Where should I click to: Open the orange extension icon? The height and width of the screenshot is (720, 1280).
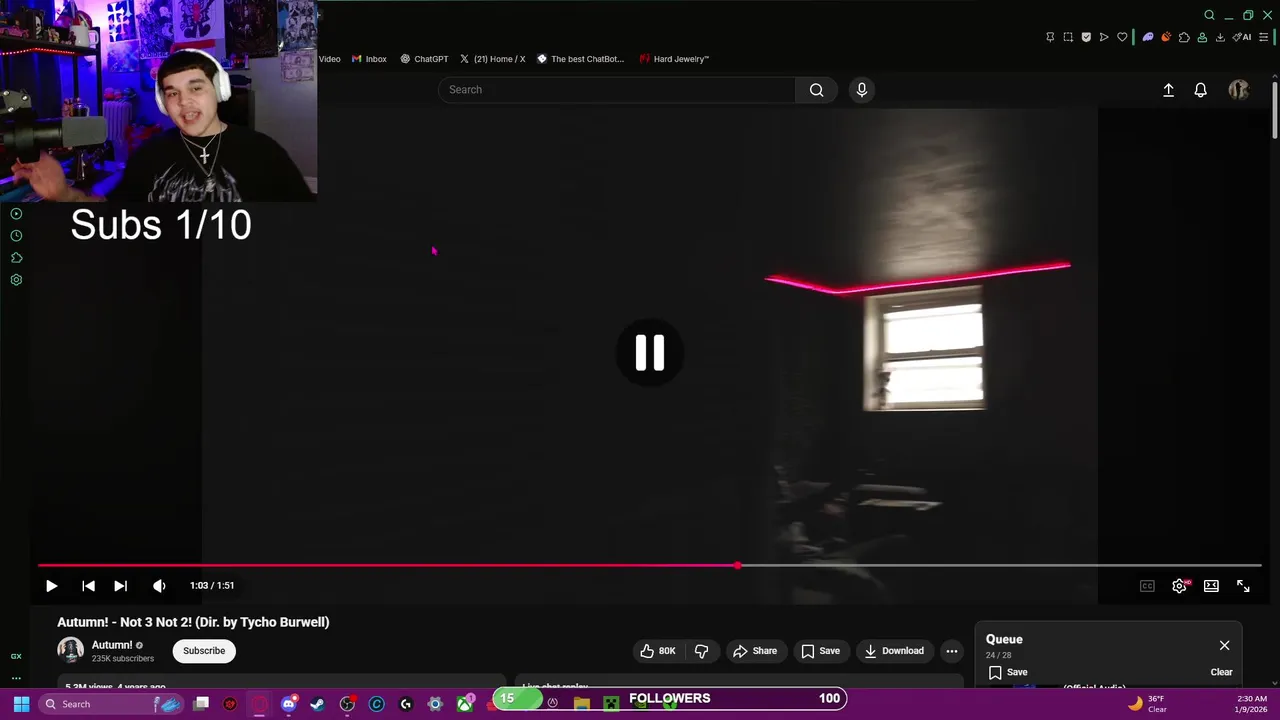[x=1166, y=37]
